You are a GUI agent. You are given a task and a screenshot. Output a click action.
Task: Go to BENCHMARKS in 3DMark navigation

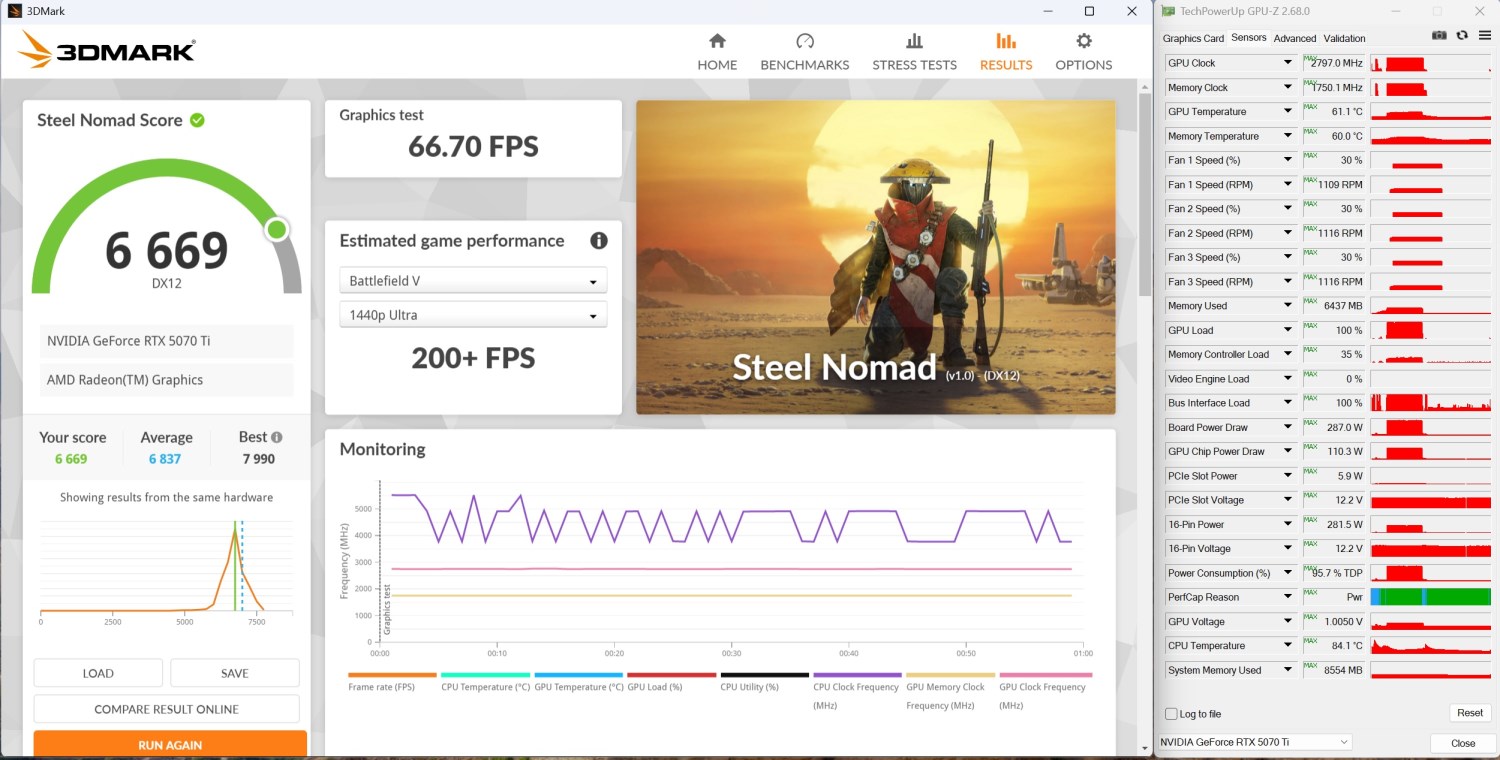click(805, 52)
